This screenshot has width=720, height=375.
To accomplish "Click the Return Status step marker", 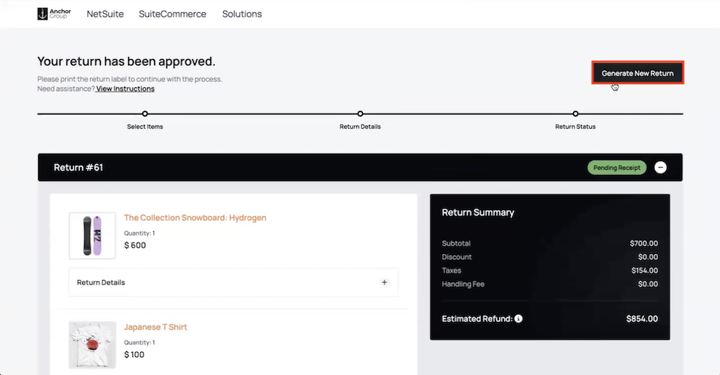I will [575, 113].
